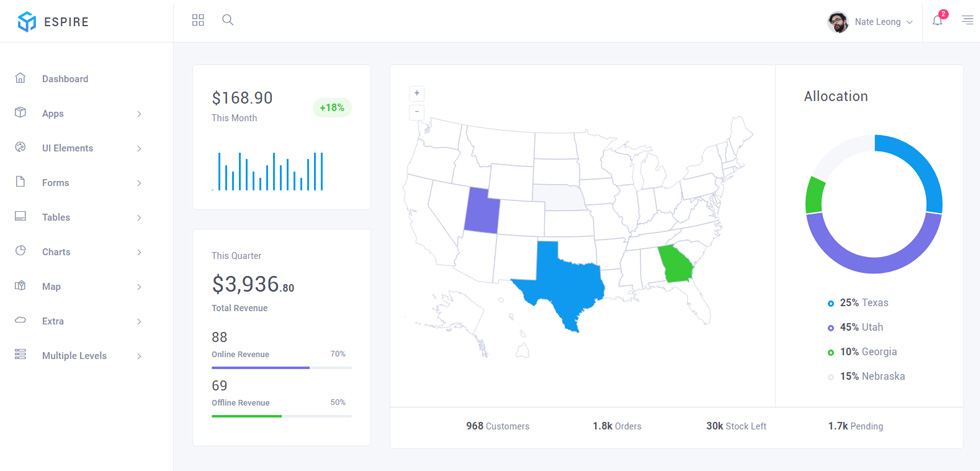Open the Tables menu item
Screen dimensions: 980x471
(x=79, y=217)
